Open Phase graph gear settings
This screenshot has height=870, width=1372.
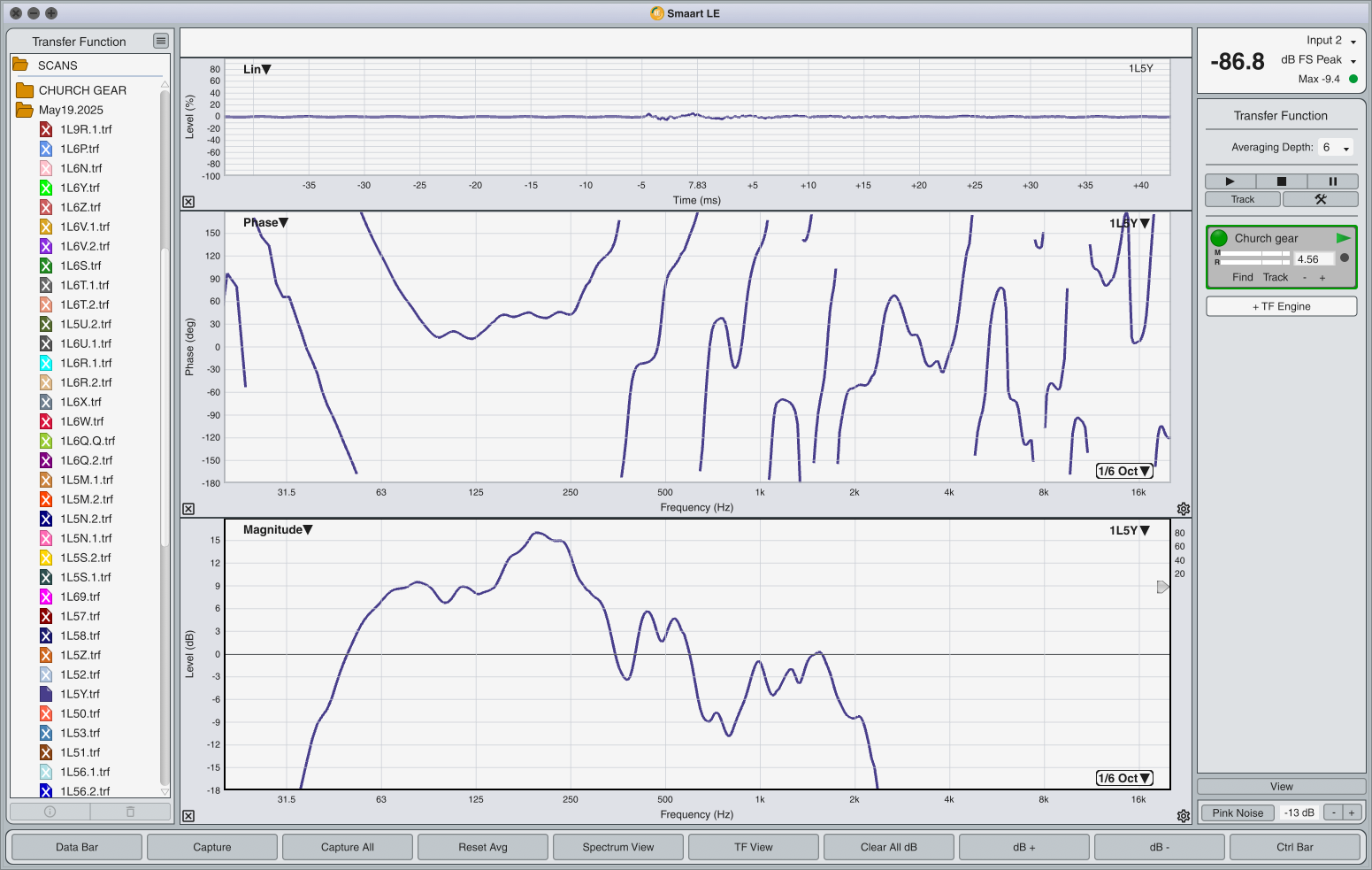coord(1183,509)
